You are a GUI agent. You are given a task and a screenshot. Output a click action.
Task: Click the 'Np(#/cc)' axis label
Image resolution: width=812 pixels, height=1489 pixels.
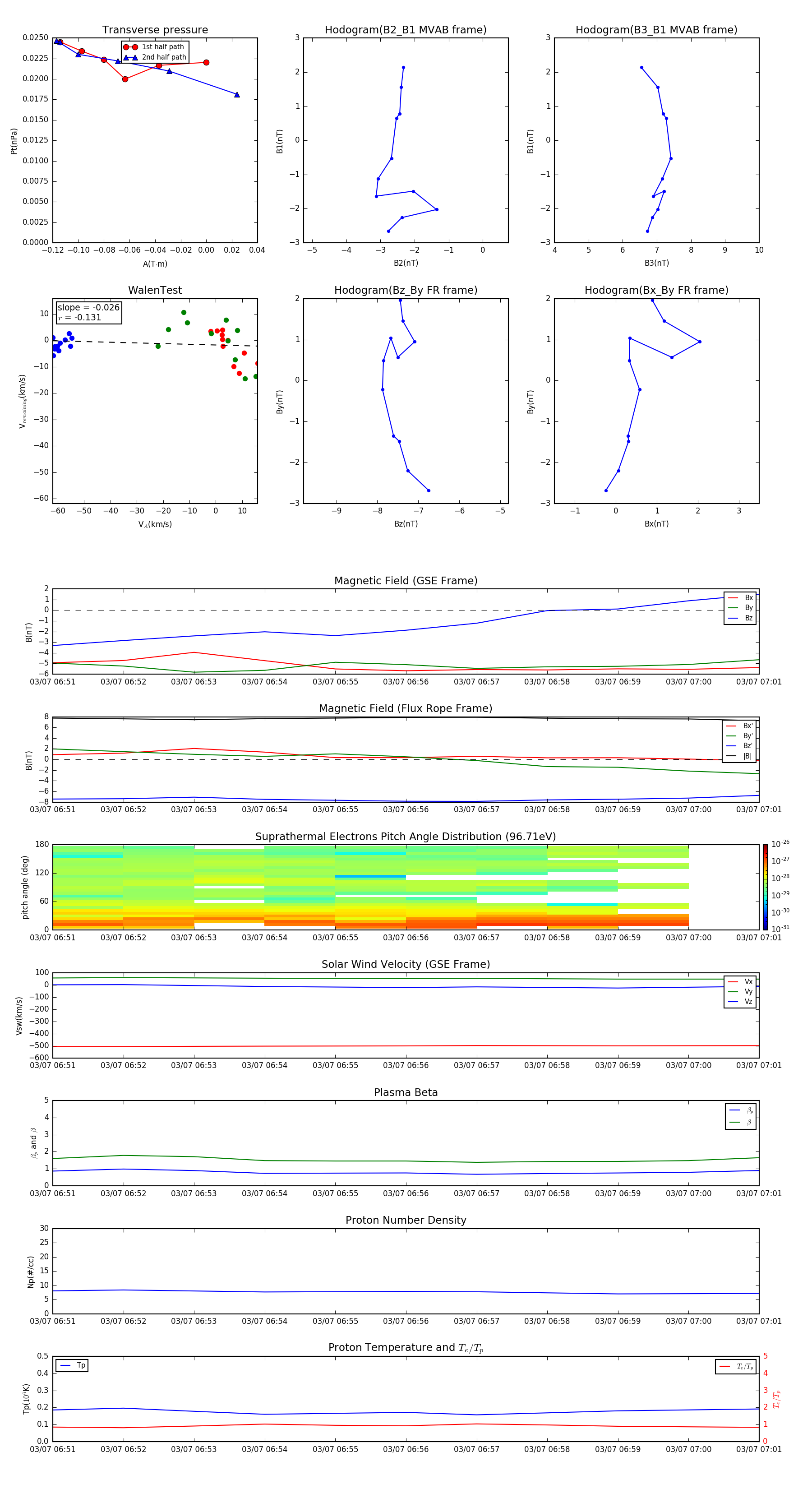point(31,1272)
